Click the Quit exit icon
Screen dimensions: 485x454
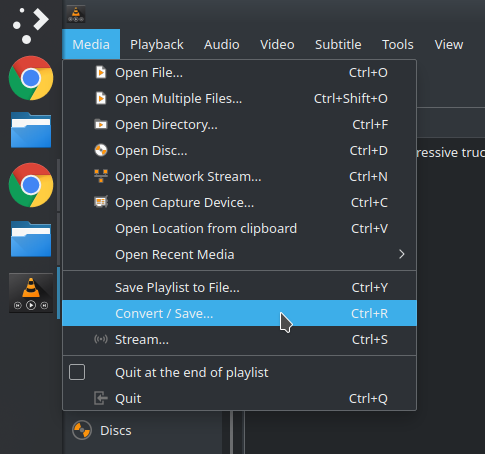(101, 398)
